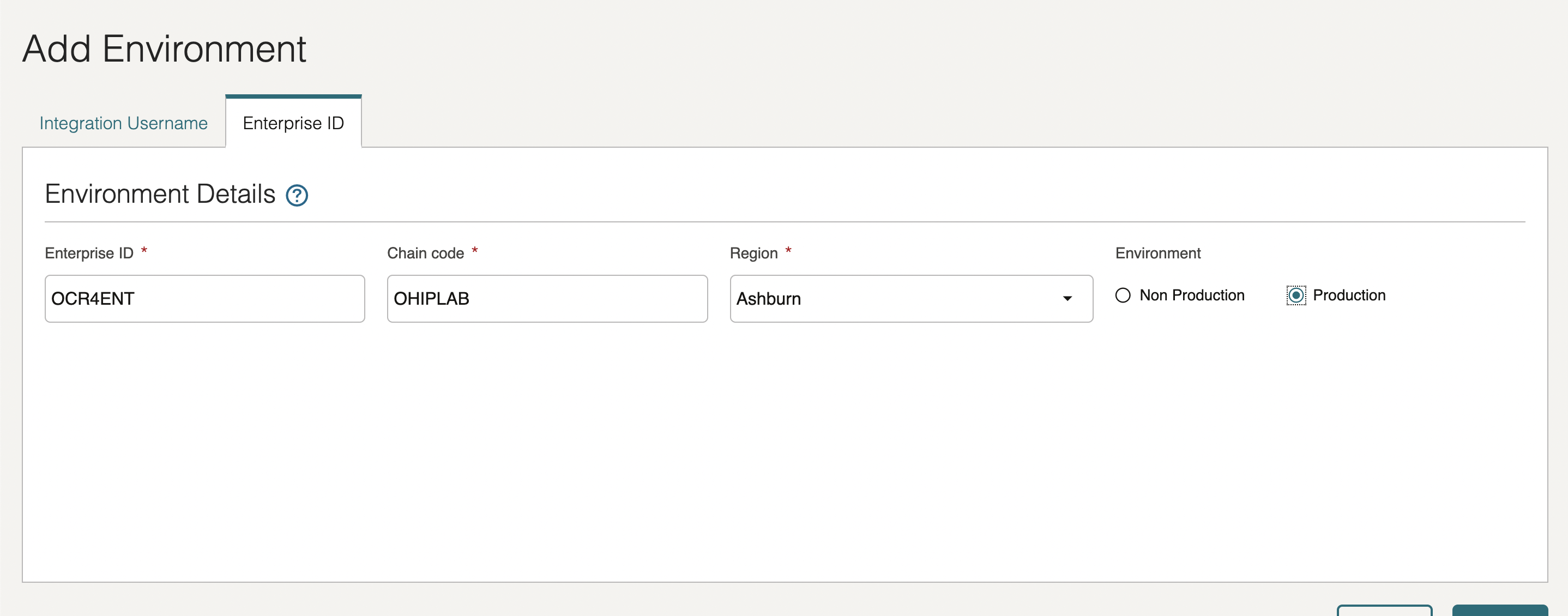The height and width of the screenshot is (616, 1568).
Task: Switch to the Integration Username tab
Action: [x=123, y=123]
